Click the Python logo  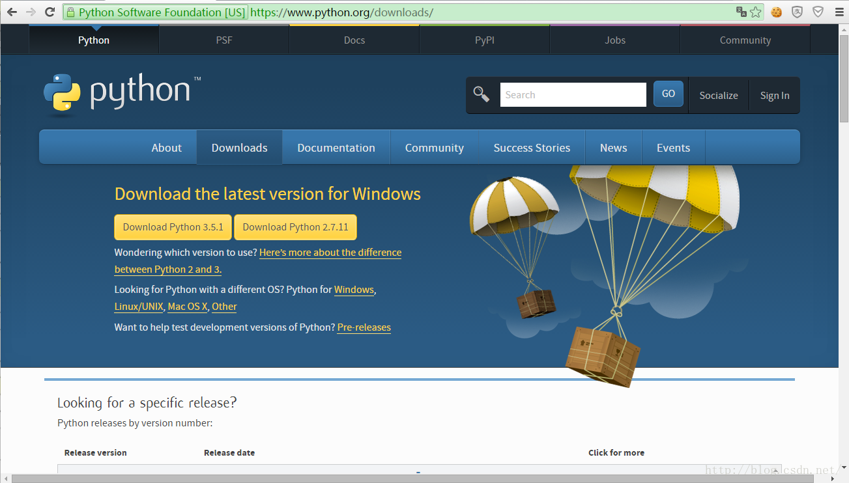coord(122,93)
